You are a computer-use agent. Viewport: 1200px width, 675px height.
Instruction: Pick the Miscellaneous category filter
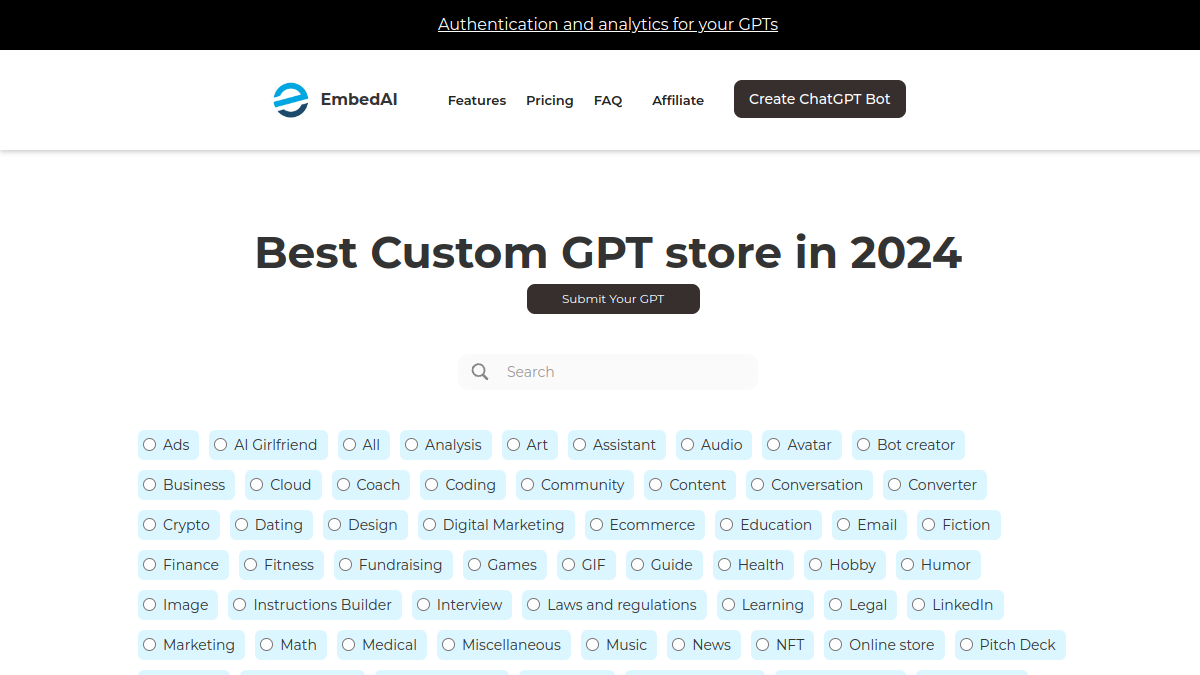[x=504, y=645]
